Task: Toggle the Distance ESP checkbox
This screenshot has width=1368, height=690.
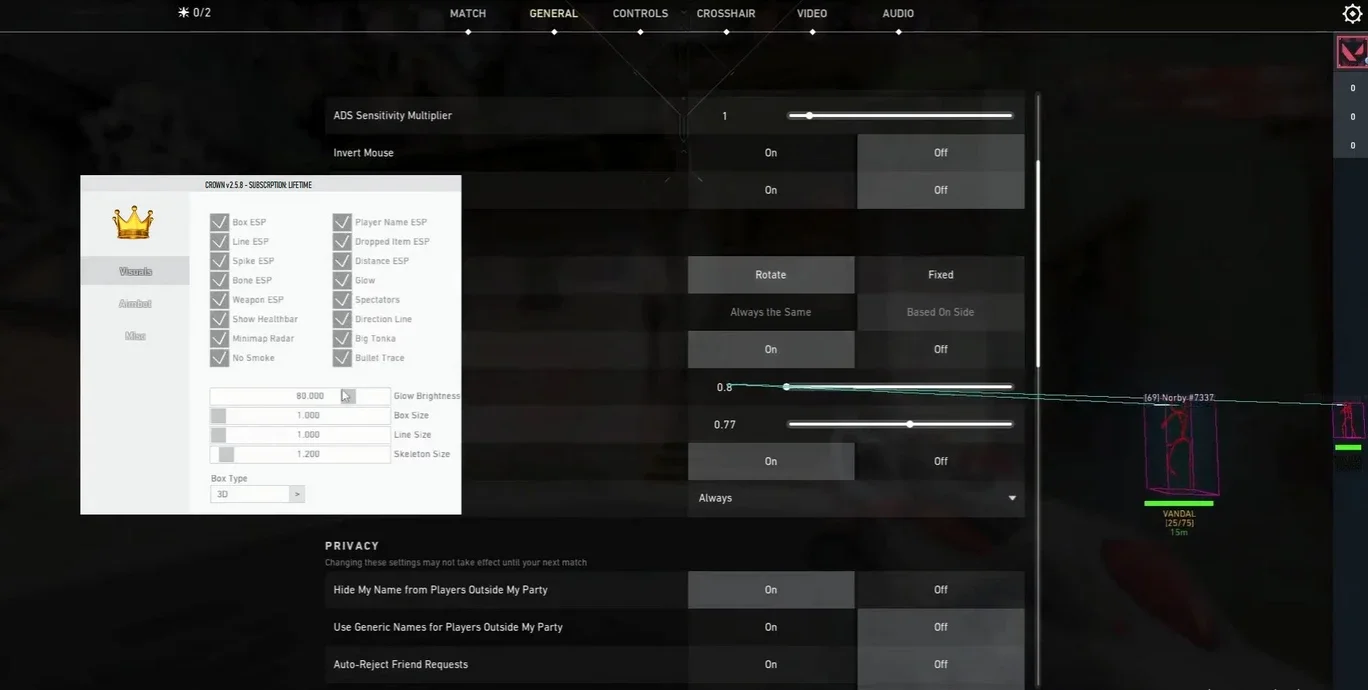Action: click(342, 261)
